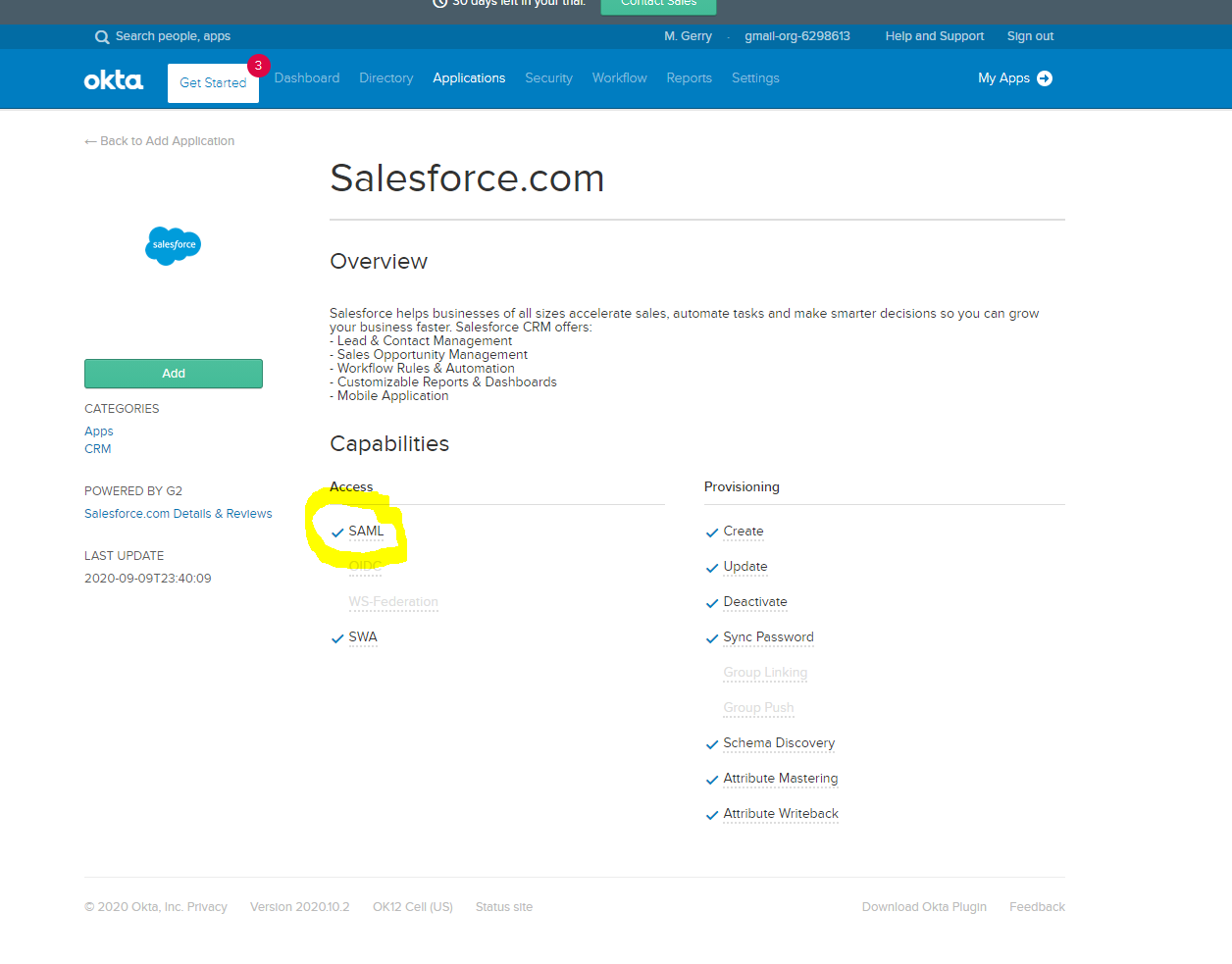Open the Workflow menu
The width and height of the screenshot is (1232, 964).
[619, 77]
